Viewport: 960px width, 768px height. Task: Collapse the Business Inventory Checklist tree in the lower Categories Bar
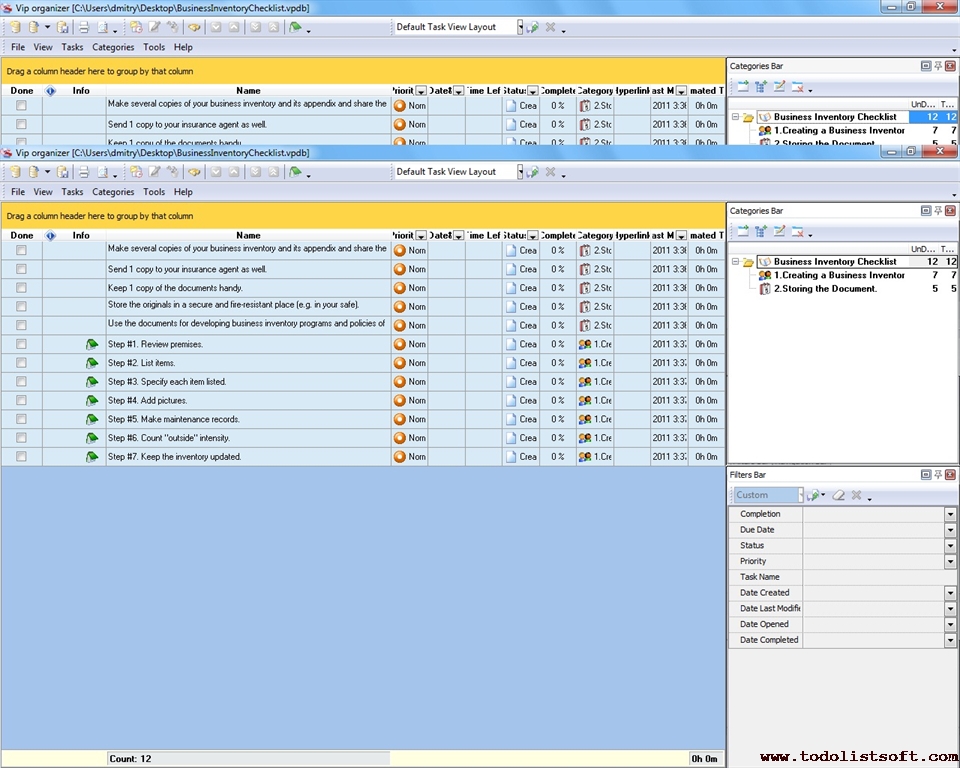click(736, 262)
